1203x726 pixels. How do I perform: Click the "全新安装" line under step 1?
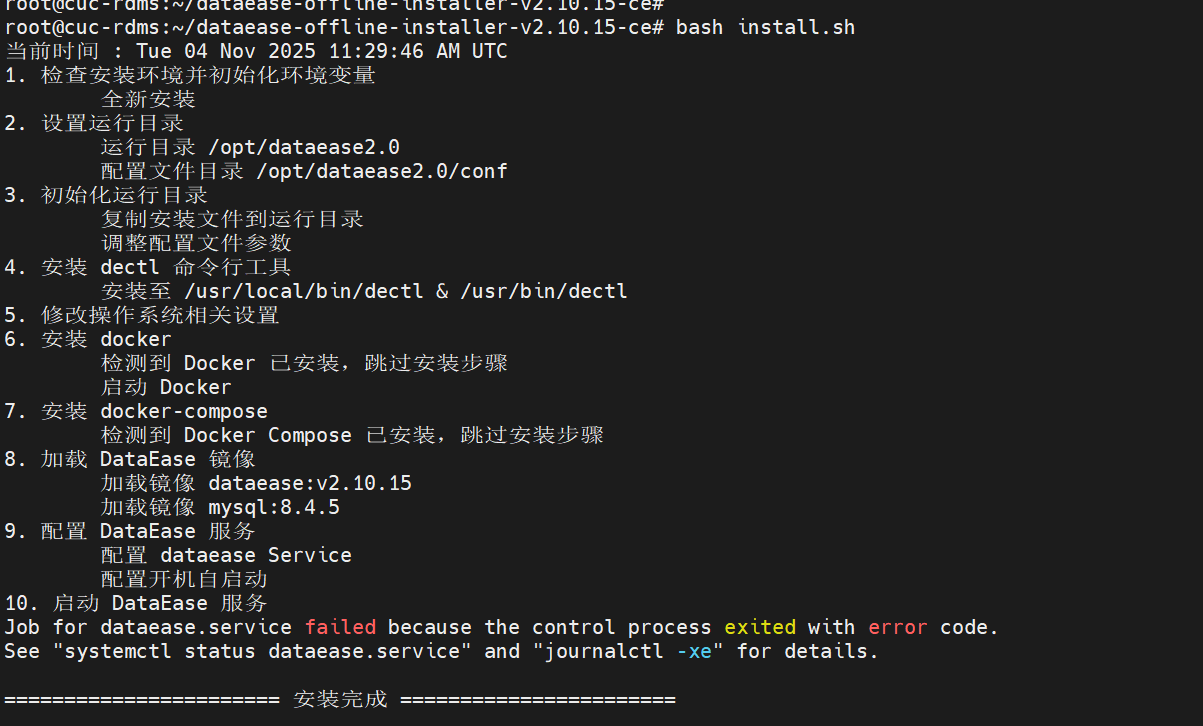click(148, 99)
